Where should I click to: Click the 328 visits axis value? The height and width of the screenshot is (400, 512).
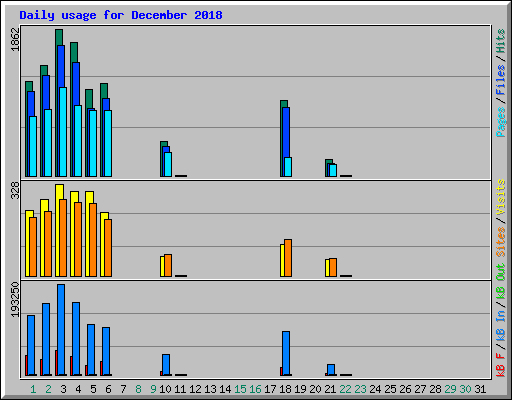[15, 190]
